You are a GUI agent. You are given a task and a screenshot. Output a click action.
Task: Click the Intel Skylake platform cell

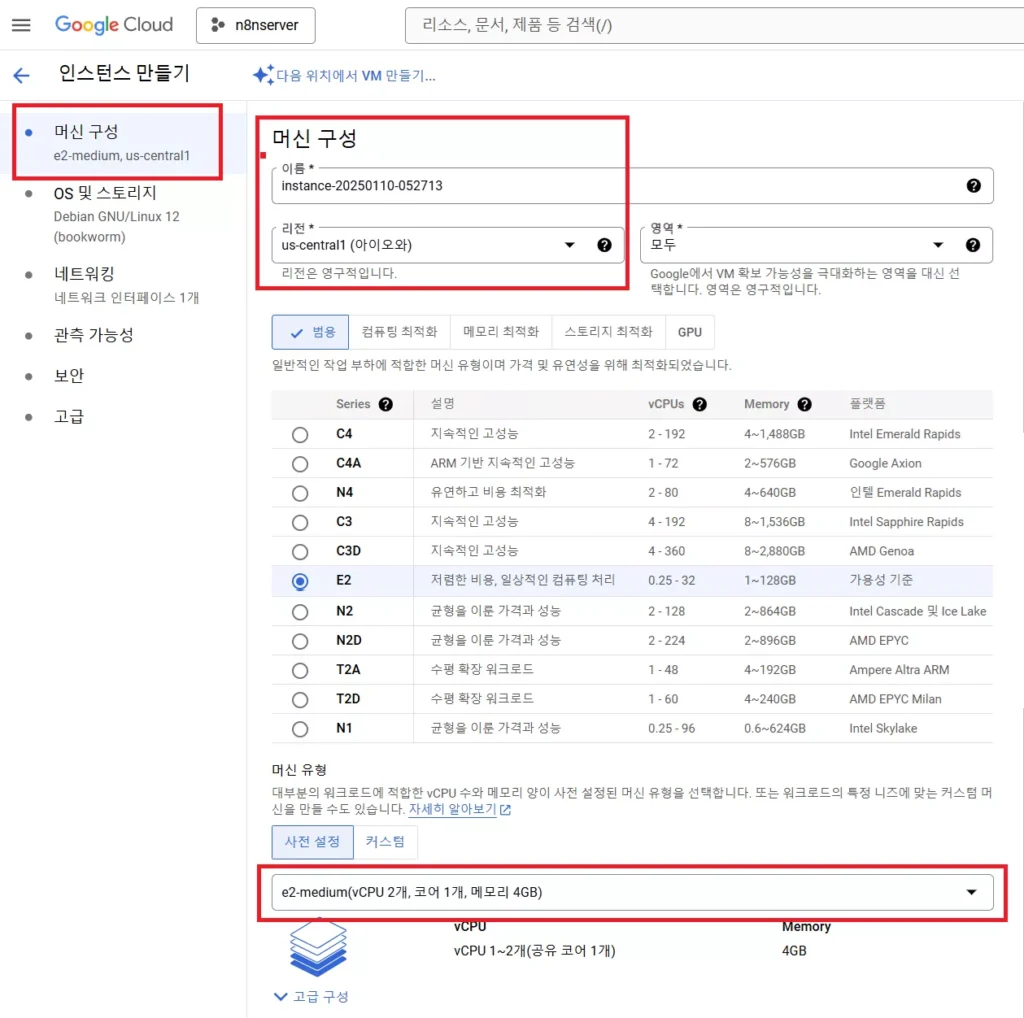point(883,729)
